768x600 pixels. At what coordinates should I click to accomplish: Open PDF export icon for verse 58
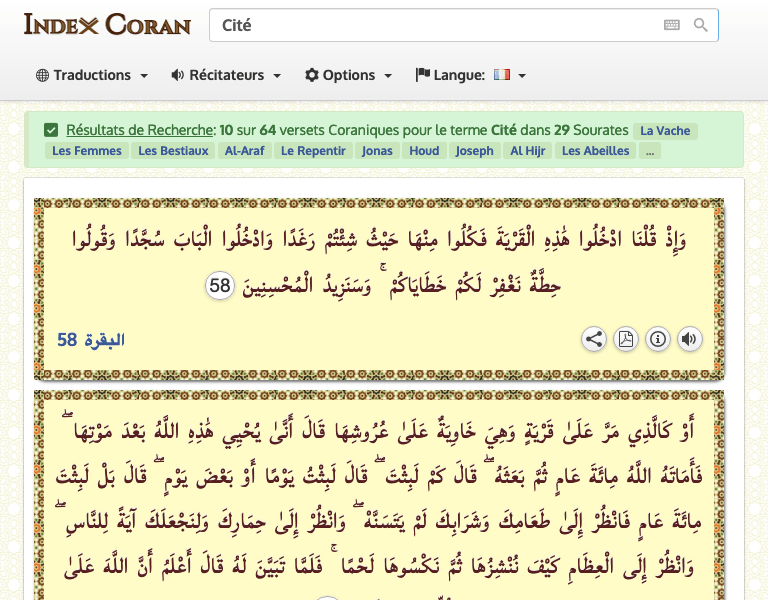(625, 339)
